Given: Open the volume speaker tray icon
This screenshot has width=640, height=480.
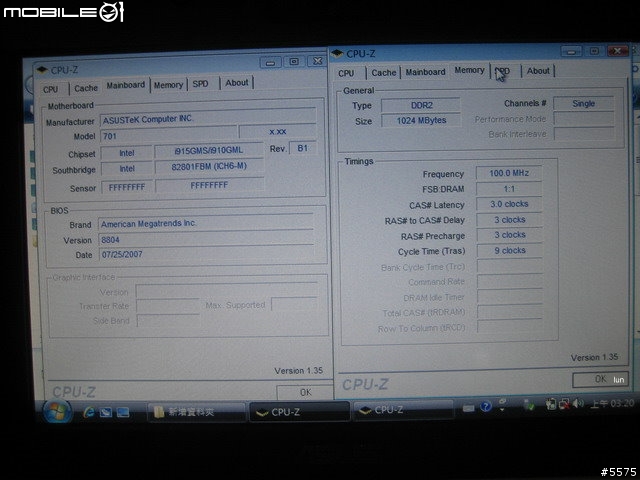Looking at the screenshot, I should pos(578,404).
